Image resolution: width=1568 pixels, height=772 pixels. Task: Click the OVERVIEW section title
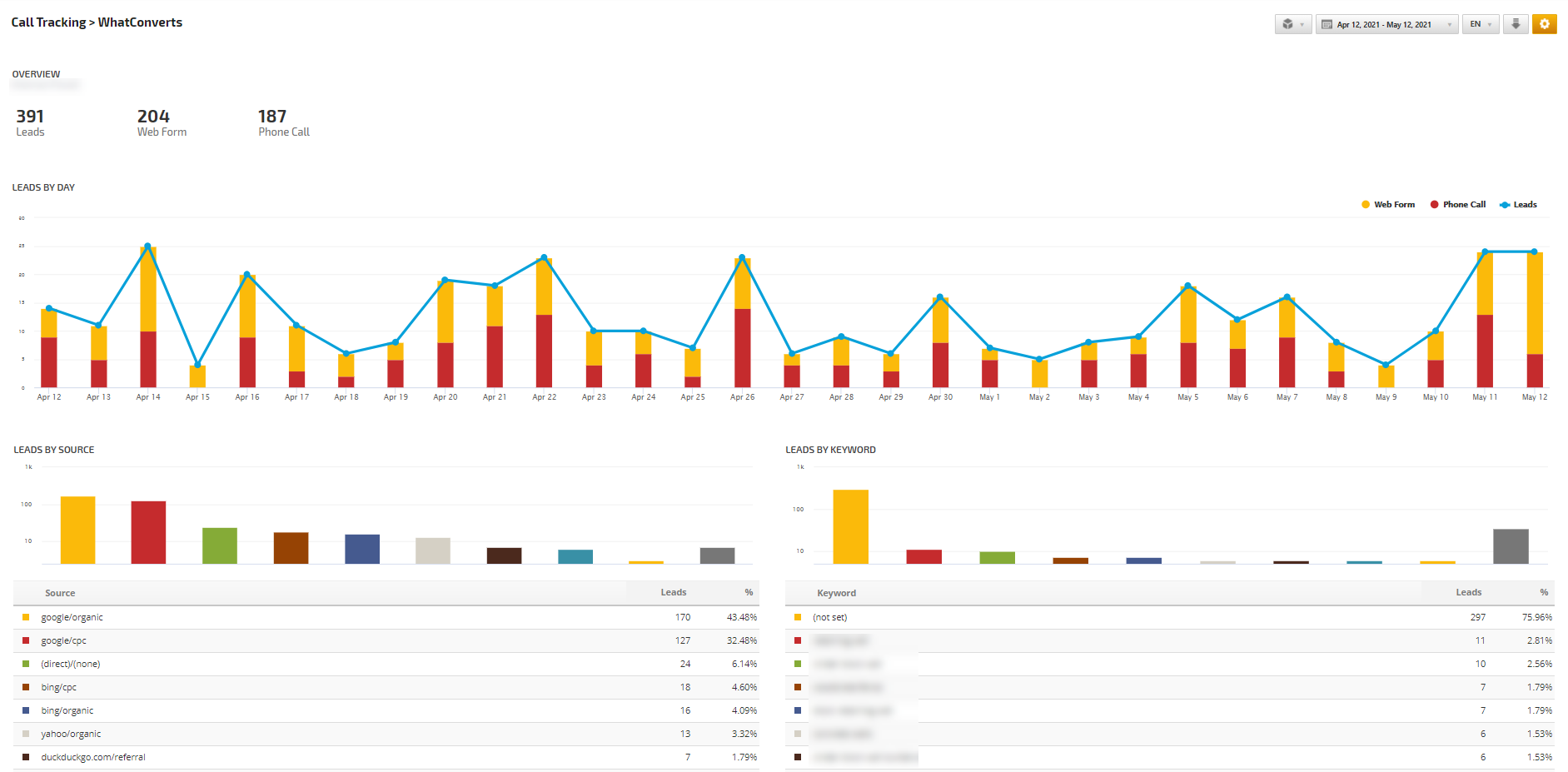coord(36,74)
